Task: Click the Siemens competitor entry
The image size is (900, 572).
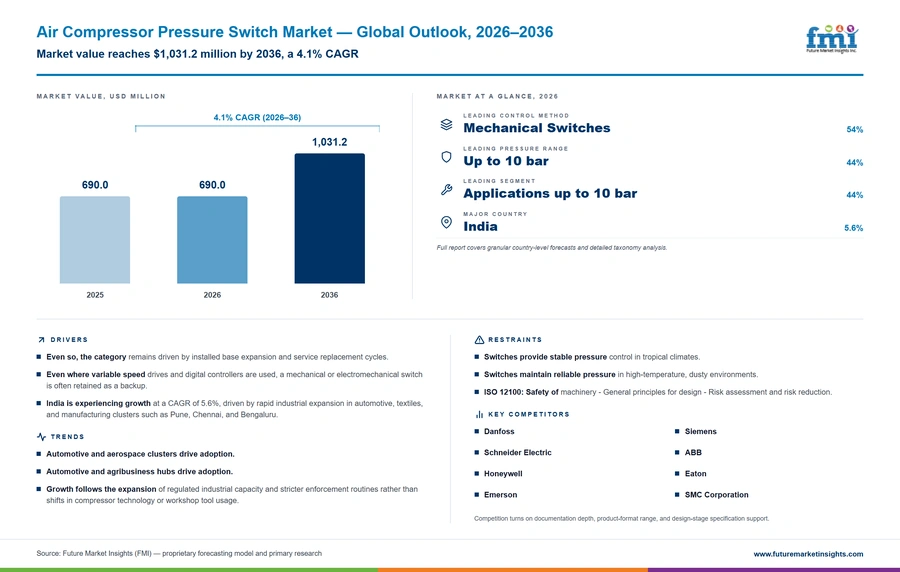Action: [700, 431]
